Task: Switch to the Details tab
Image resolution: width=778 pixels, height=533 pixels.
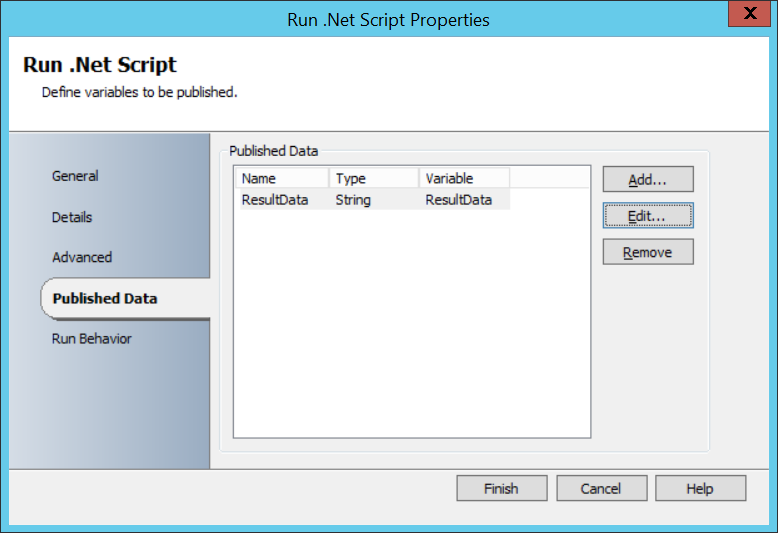Action: coord(72,217)
